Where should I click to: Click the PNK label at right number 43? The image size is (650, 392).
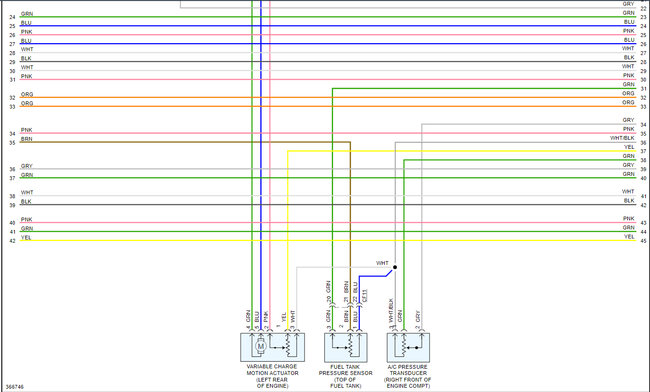[628, 219]
